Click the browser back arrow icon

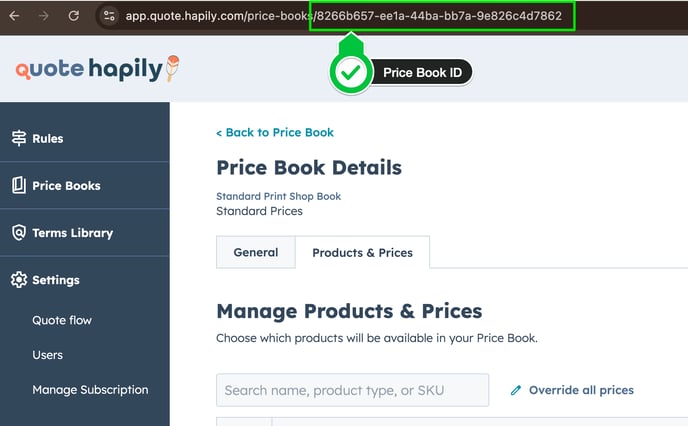[x=14, y=16]
